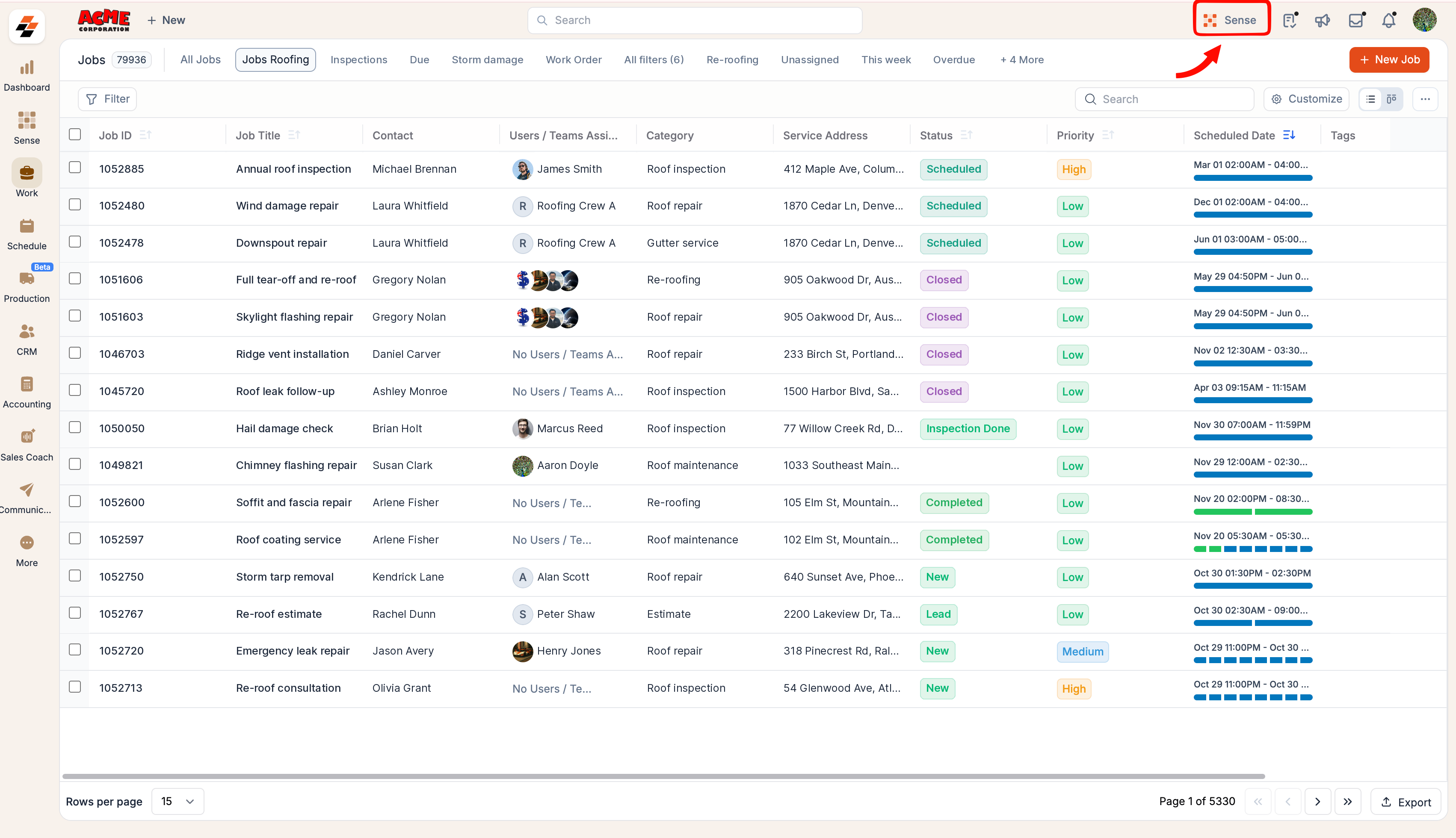Click the top global Search field
Viewport: 1456px width, 838px height.
pos(694,20)
